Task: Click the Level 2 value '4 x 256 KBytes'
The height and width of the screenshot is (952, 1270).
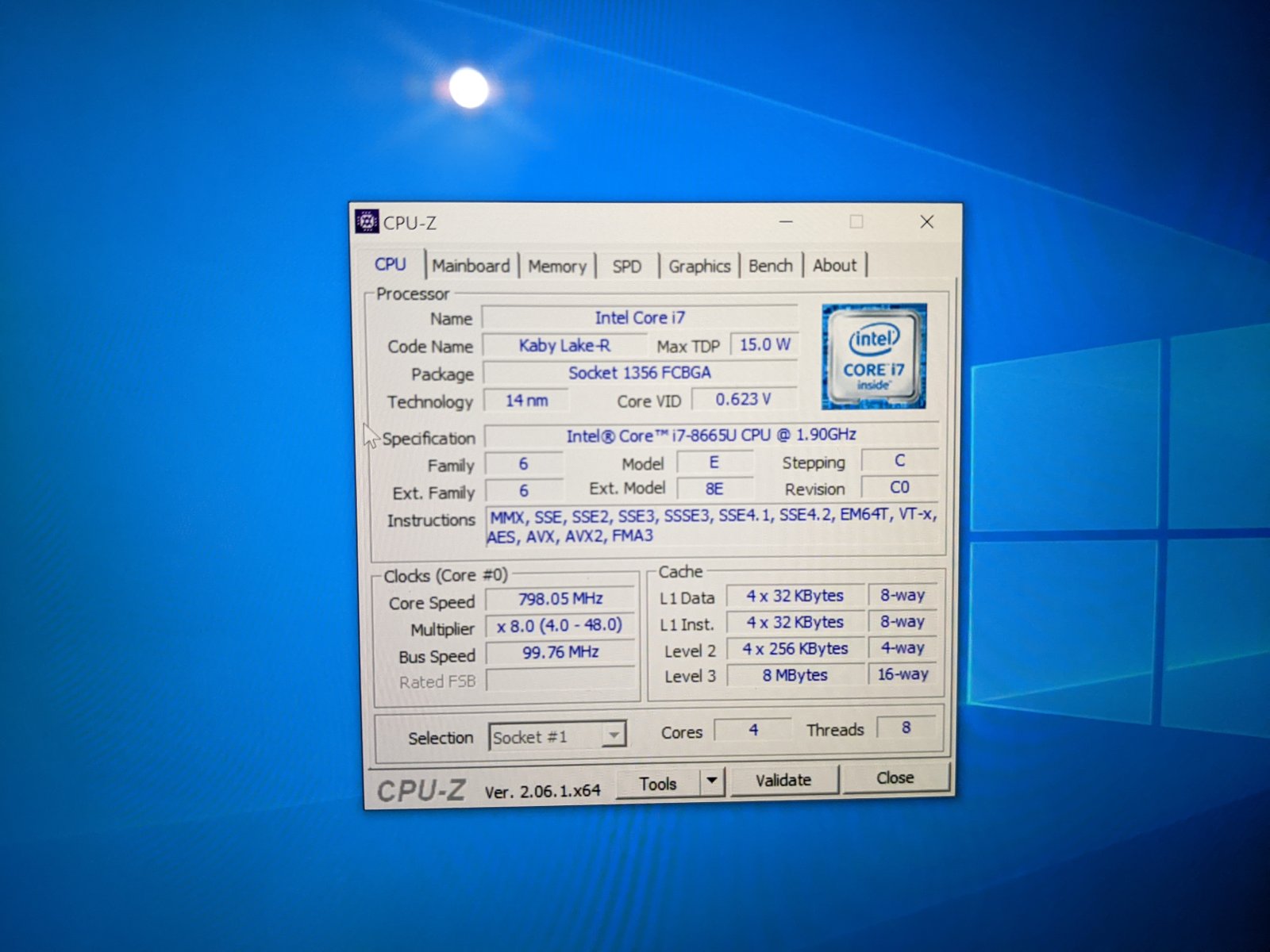Action: click(x=795, y=648)
